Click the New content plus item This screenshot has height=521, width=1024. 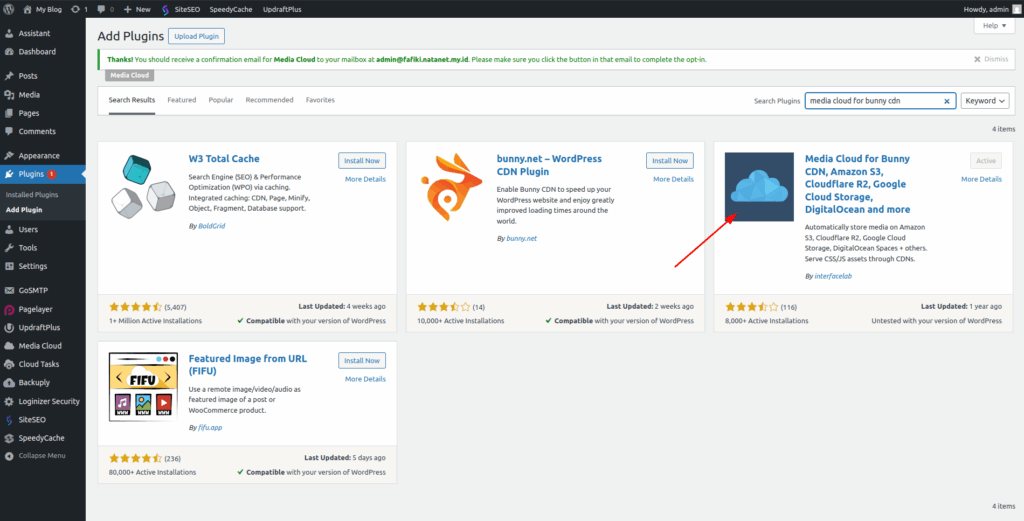pos(137,9)
